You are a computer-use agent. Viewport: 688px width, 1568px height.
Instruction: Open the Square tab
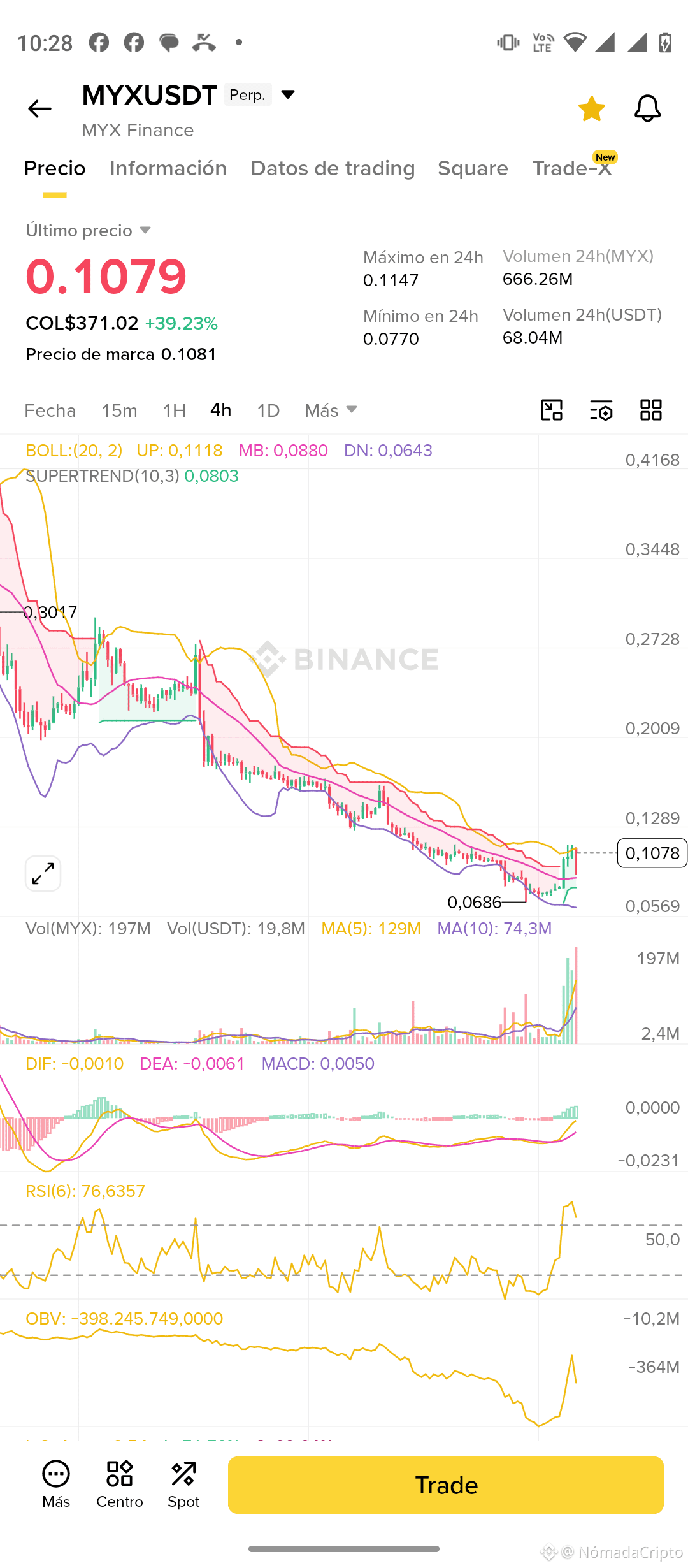473,168
